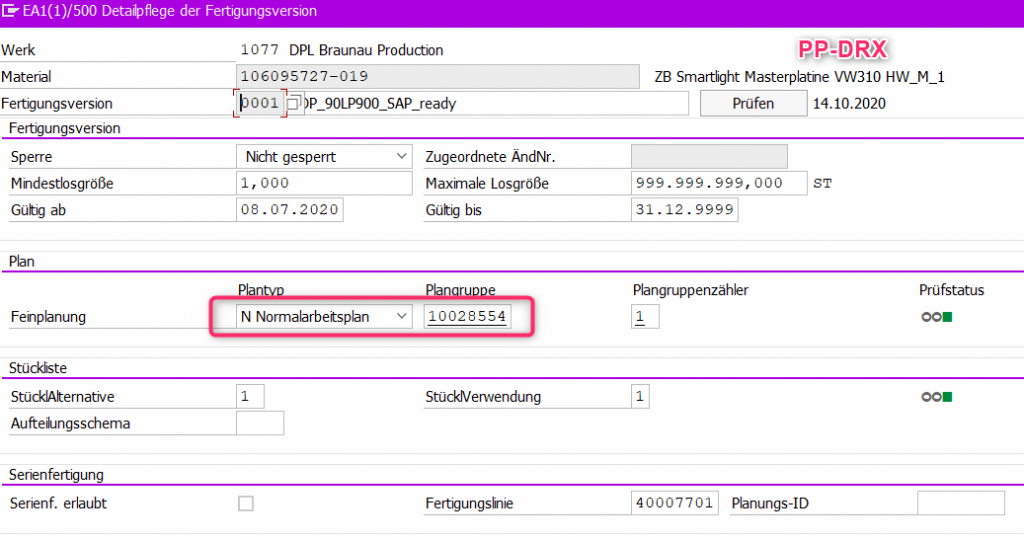Select the empty Aufteilungsschema field
This screenshot has height=541, width=1024.
[259, 423]
